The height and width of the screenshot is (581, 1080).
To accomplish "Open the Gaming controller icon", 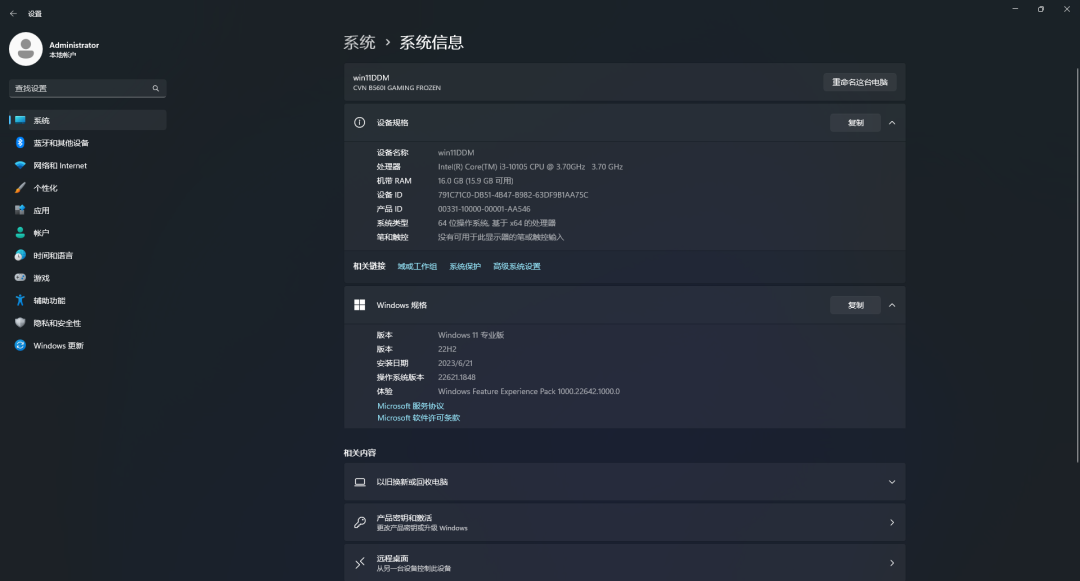I will pos(20,278).
